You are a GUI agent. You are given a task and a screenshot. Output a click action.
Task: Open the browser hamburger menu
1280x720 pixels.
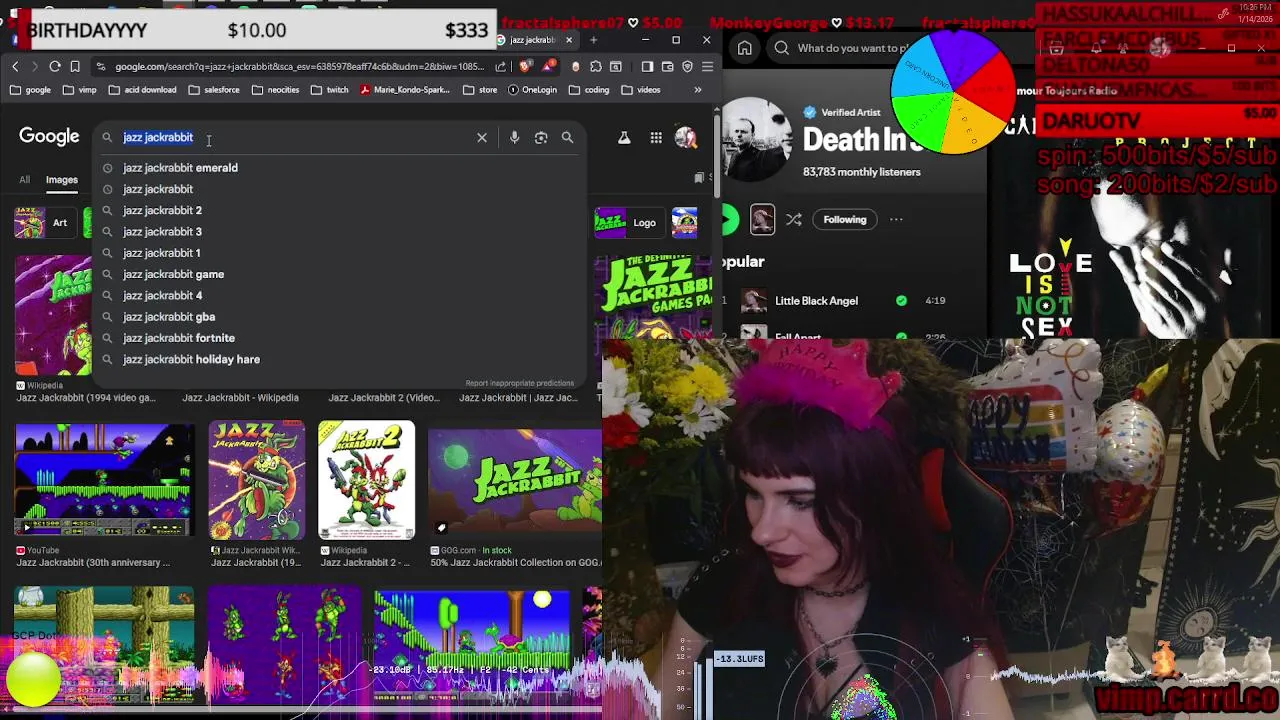pyautogui.click(x=707, y=67)
